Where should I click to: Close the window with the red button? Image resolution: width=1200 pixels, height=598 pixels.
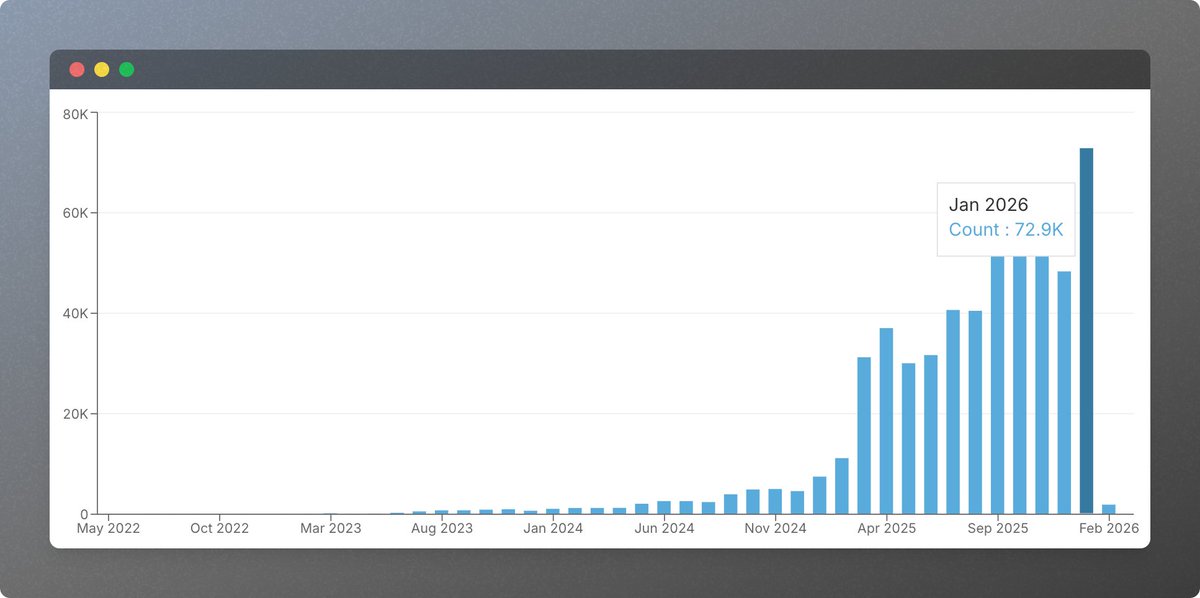[x=77, y=70]
